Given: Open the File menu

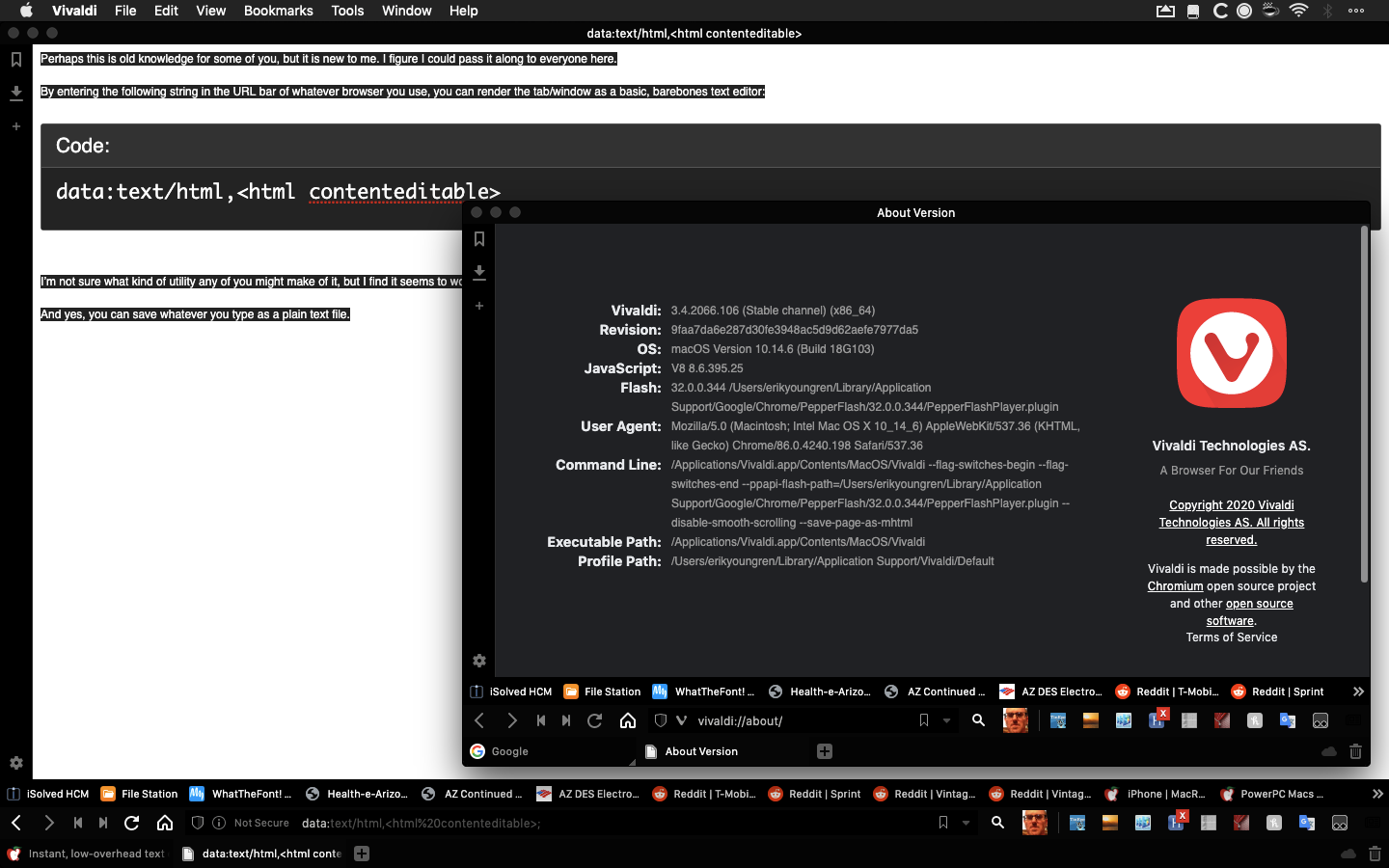Looking at the screenshot, I should click(x=125, y=11).
